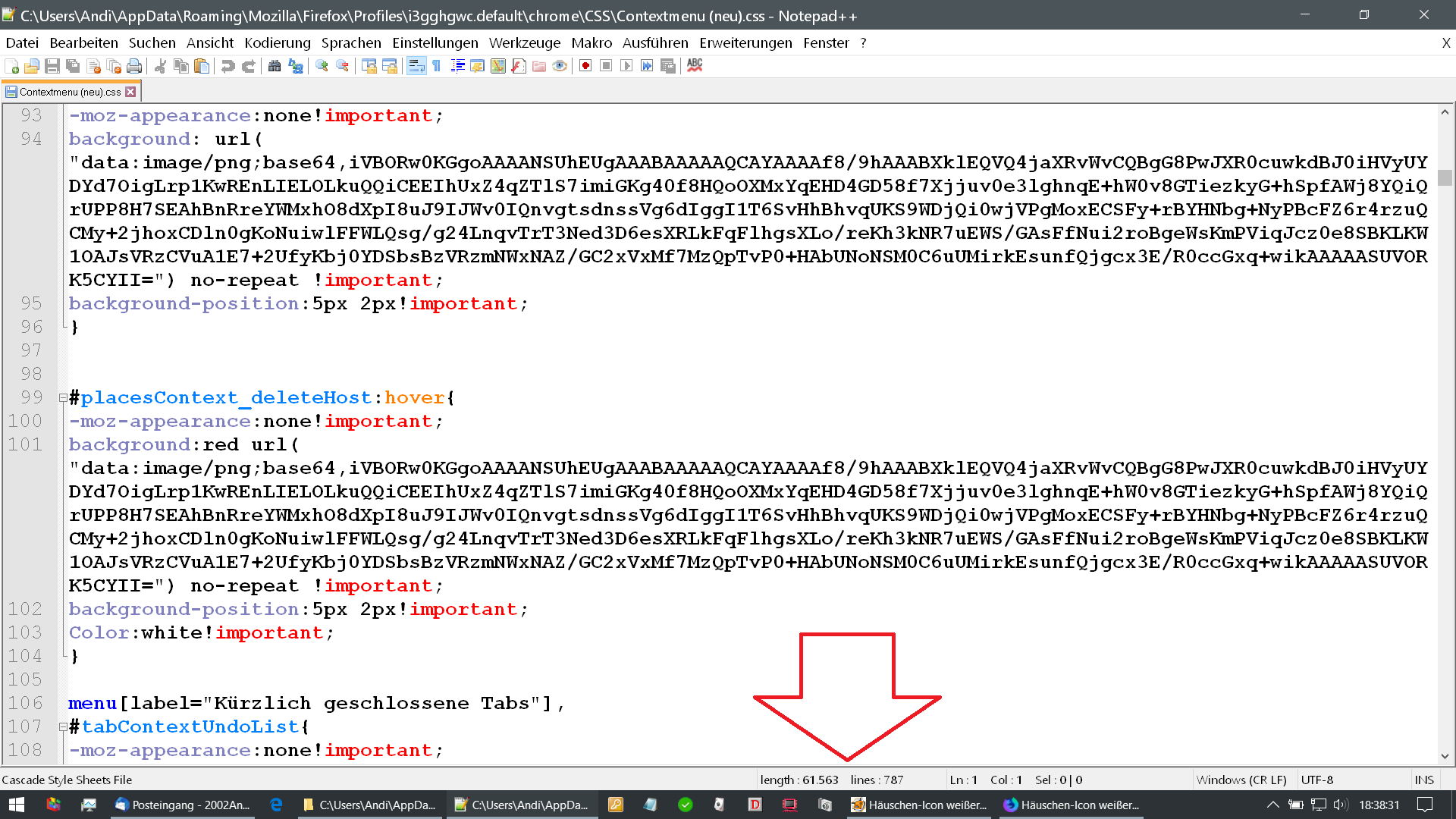Close the Contextmenu (neu).css tab
The width and height of the screenshot is (1456, 819).
[130, 92]
